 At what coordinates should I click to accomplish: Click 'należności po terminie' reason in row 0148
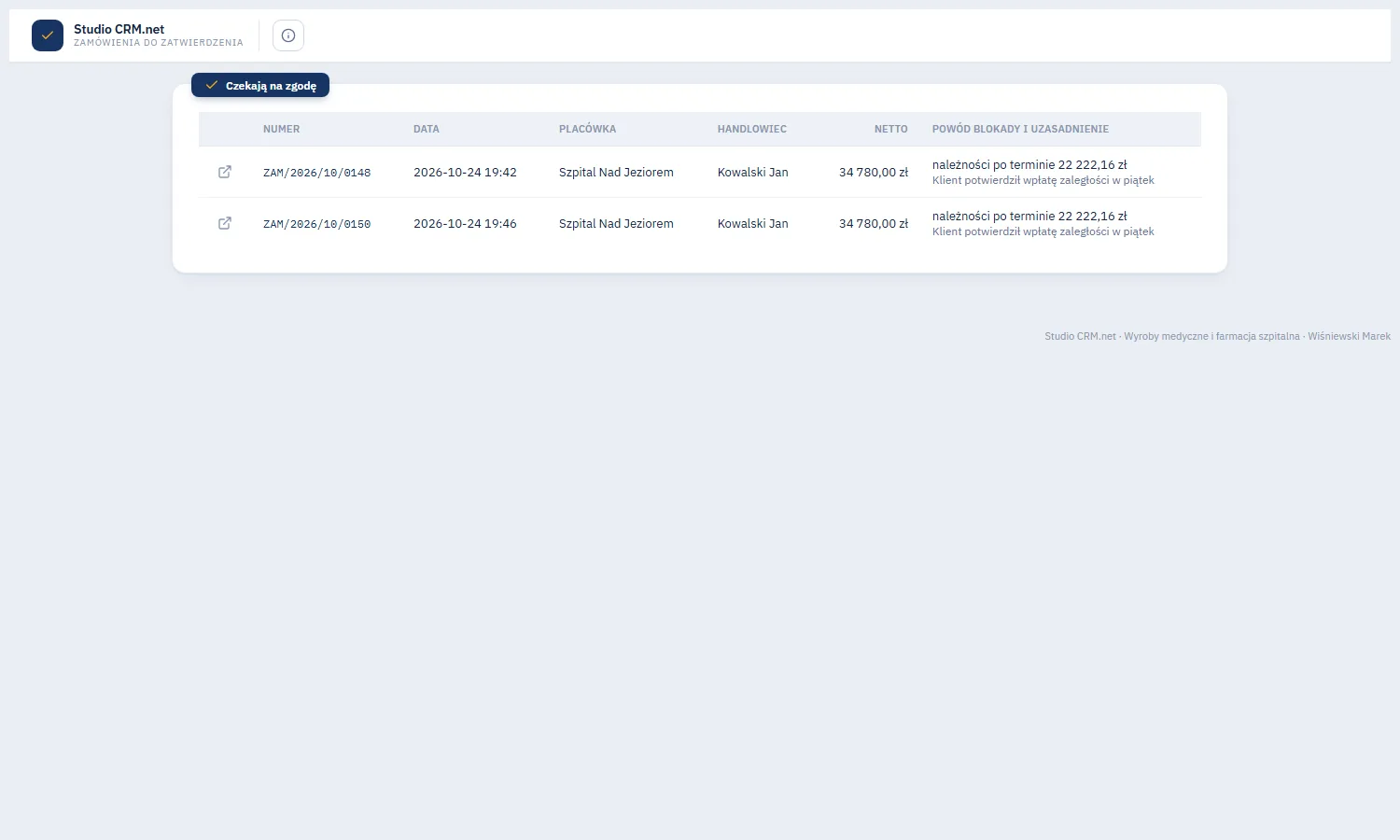(x=1029, y=165)
